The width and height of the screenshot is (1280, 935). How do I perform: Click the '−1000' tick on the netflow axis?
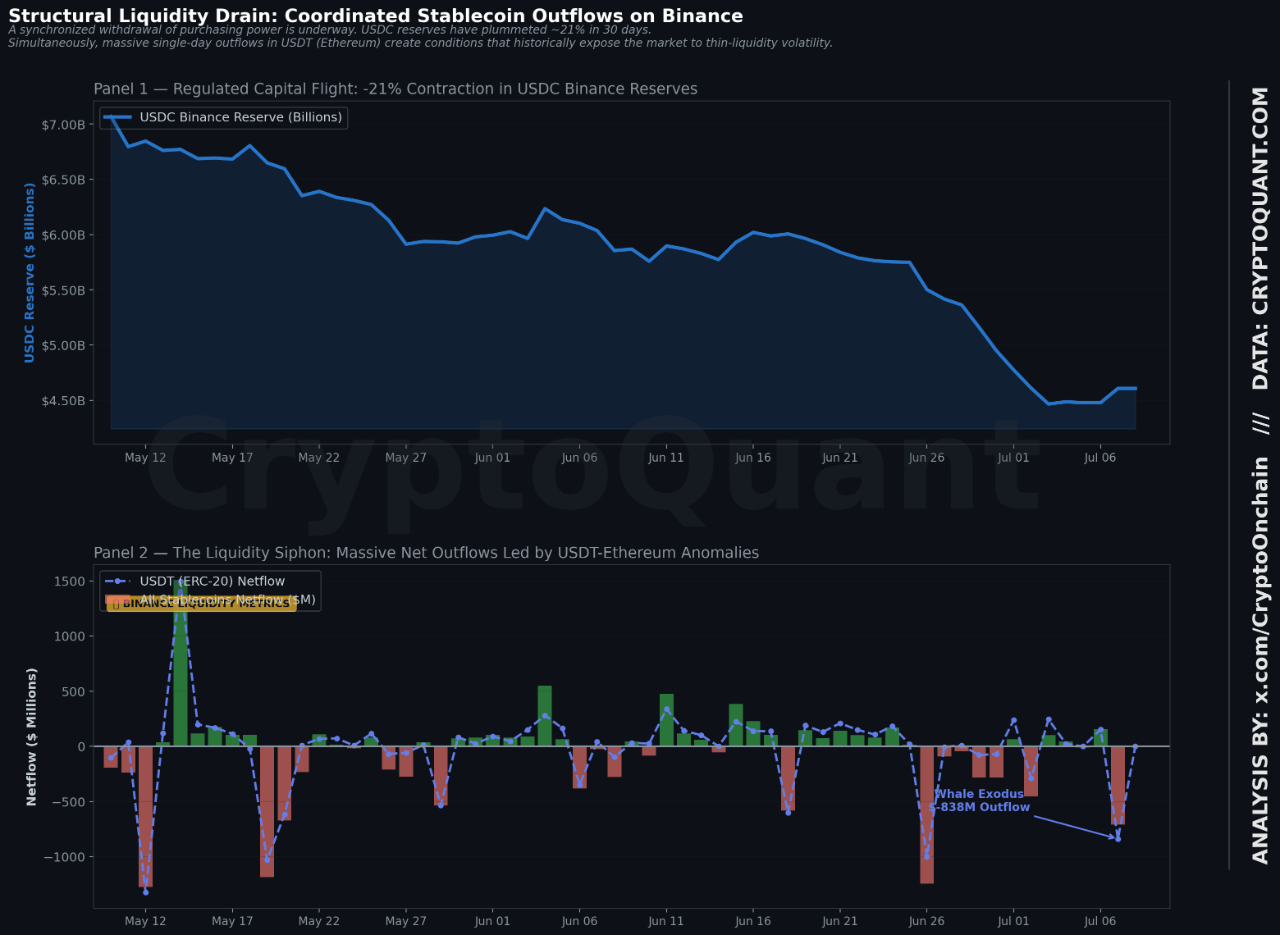tap(66, 857)
